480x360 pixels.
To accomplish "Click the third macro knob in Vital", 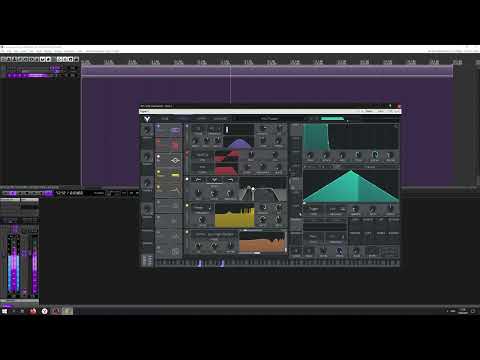I will [x=147, y=182].
